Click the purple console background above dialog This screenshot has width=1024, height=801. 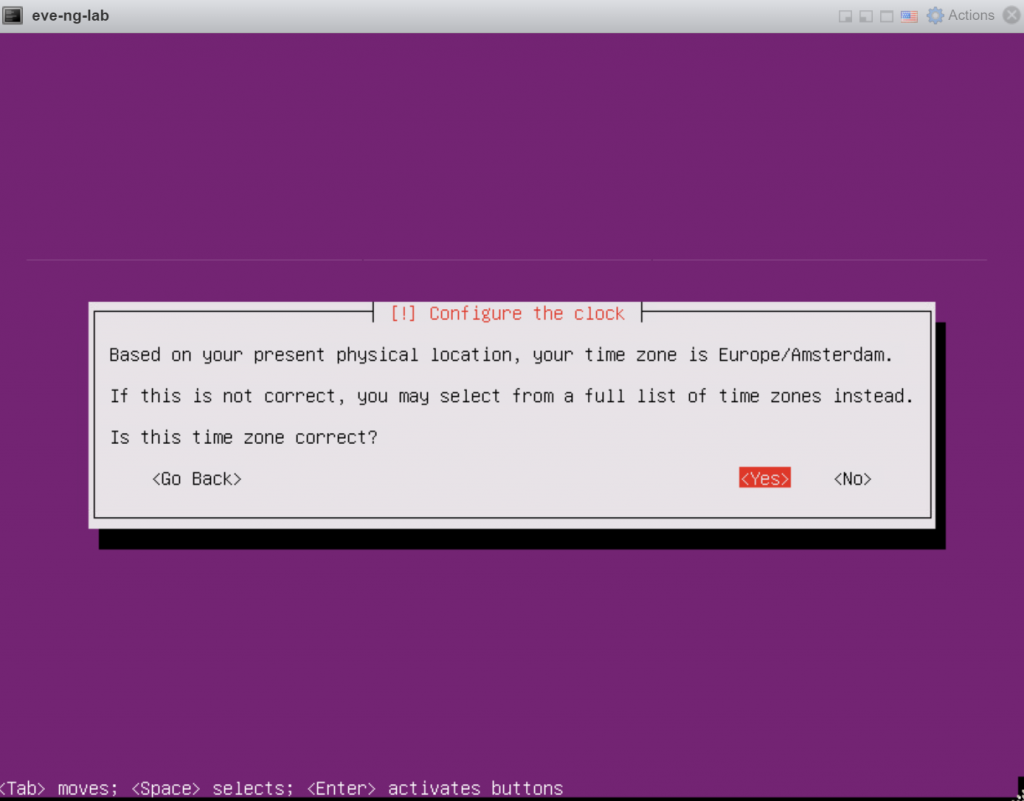[512, 150]
